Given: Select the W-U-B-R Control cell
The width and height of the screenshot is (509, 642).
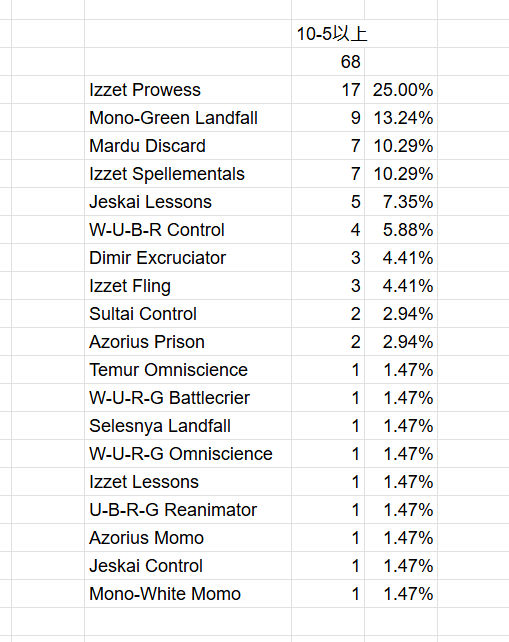Looking at the screenshot, I should [188, 230].
